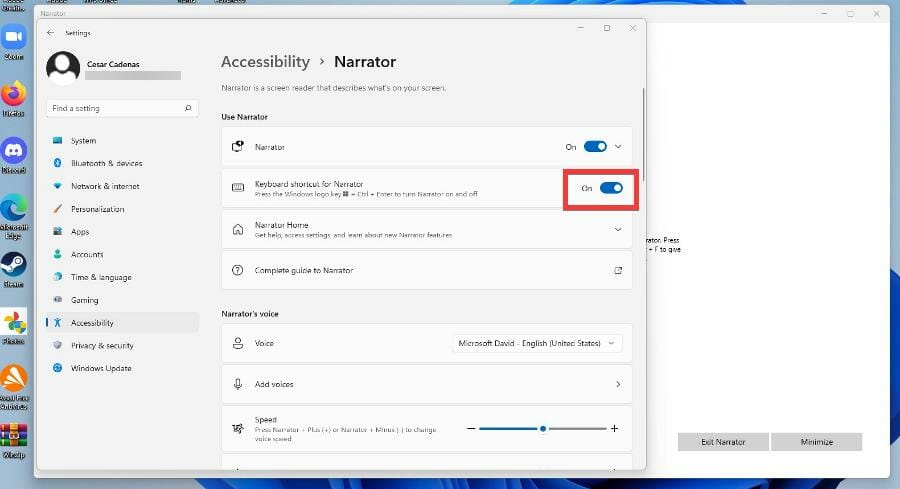Decrease voice speed with minus button
Viewport: 900px width, 489px height.
(471, 429)
